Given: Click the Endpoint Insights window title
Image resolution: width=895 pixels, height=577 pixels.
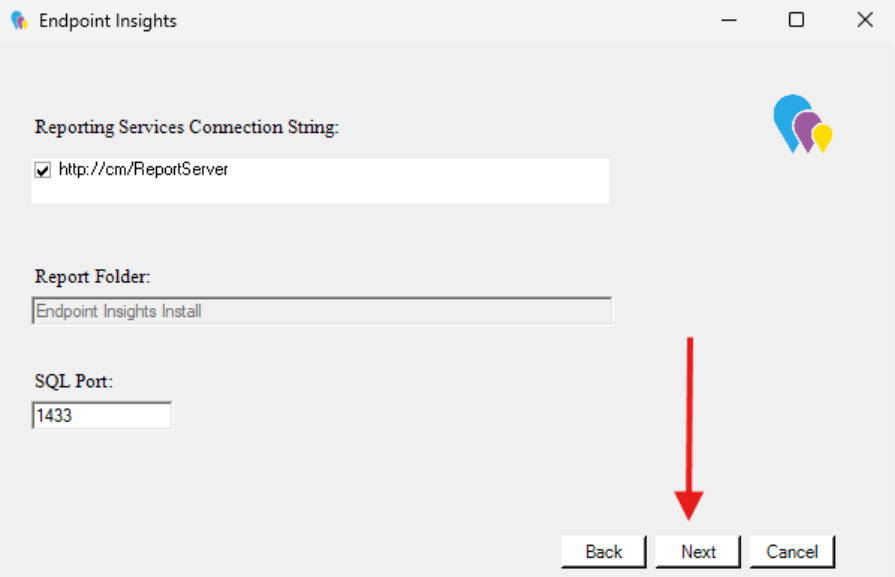Looking at the screenshot, I should [108, 20].
